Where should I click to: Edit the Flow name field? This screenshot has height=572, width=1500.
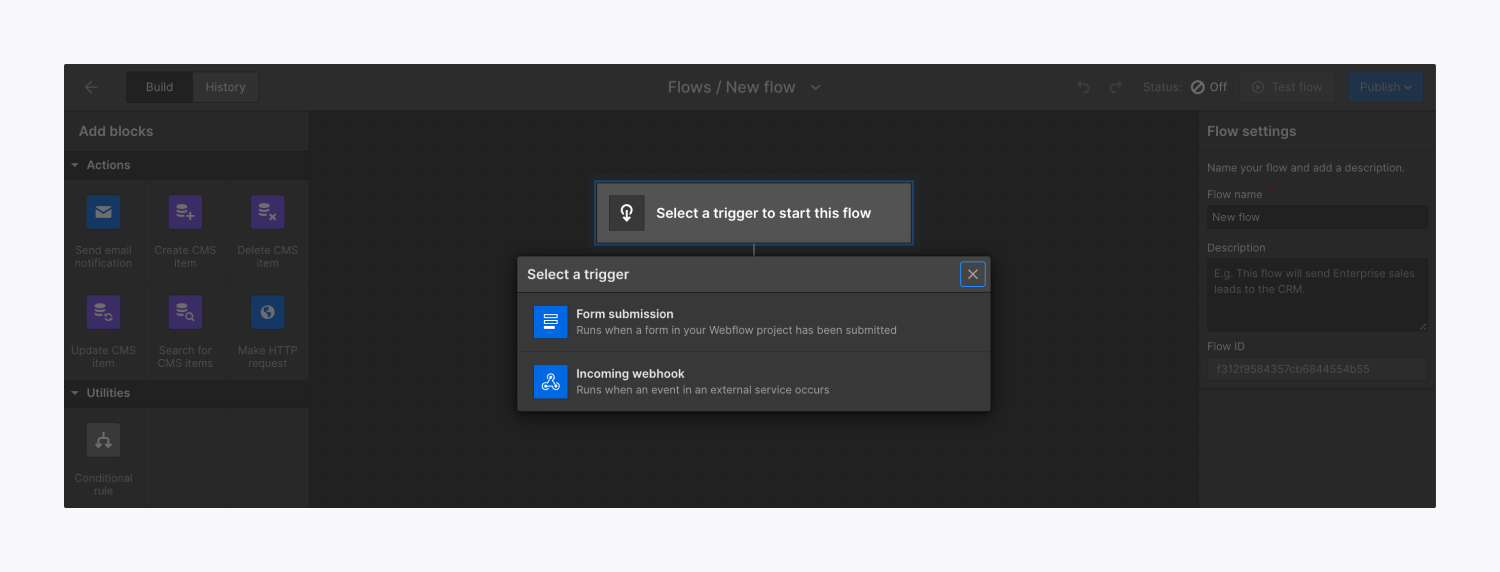[x=1317, y=217]
